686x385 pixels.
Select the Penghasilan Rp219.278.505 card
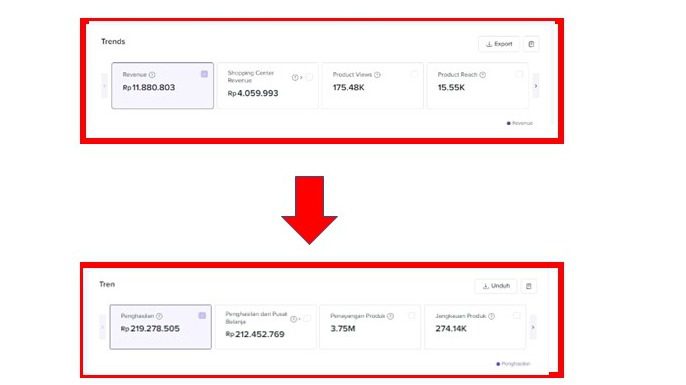(160, 327)
